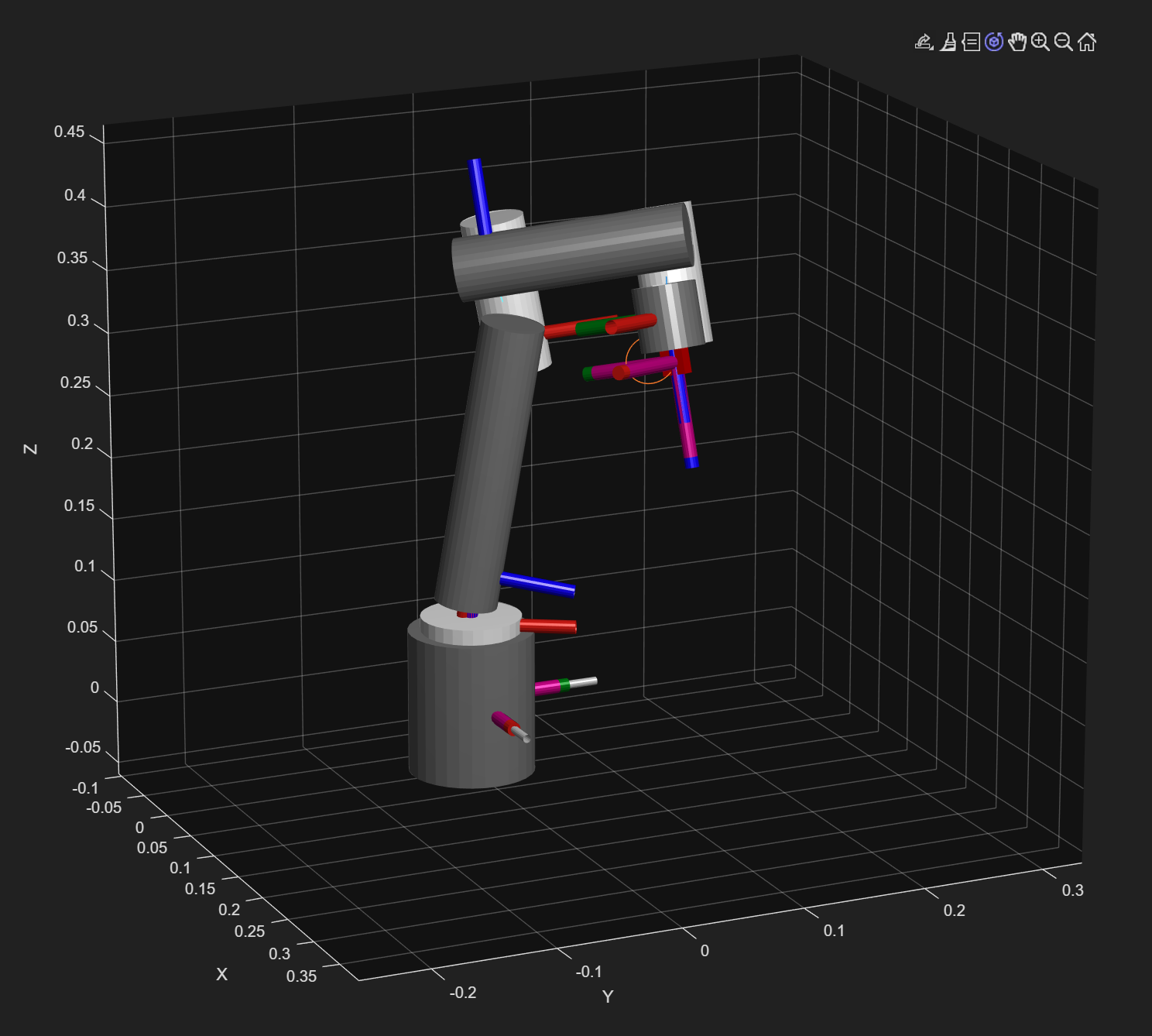Toggle the Rotate 3D tool
1152x1036 pixels.
pyautogui.click(x=994, y=42)
